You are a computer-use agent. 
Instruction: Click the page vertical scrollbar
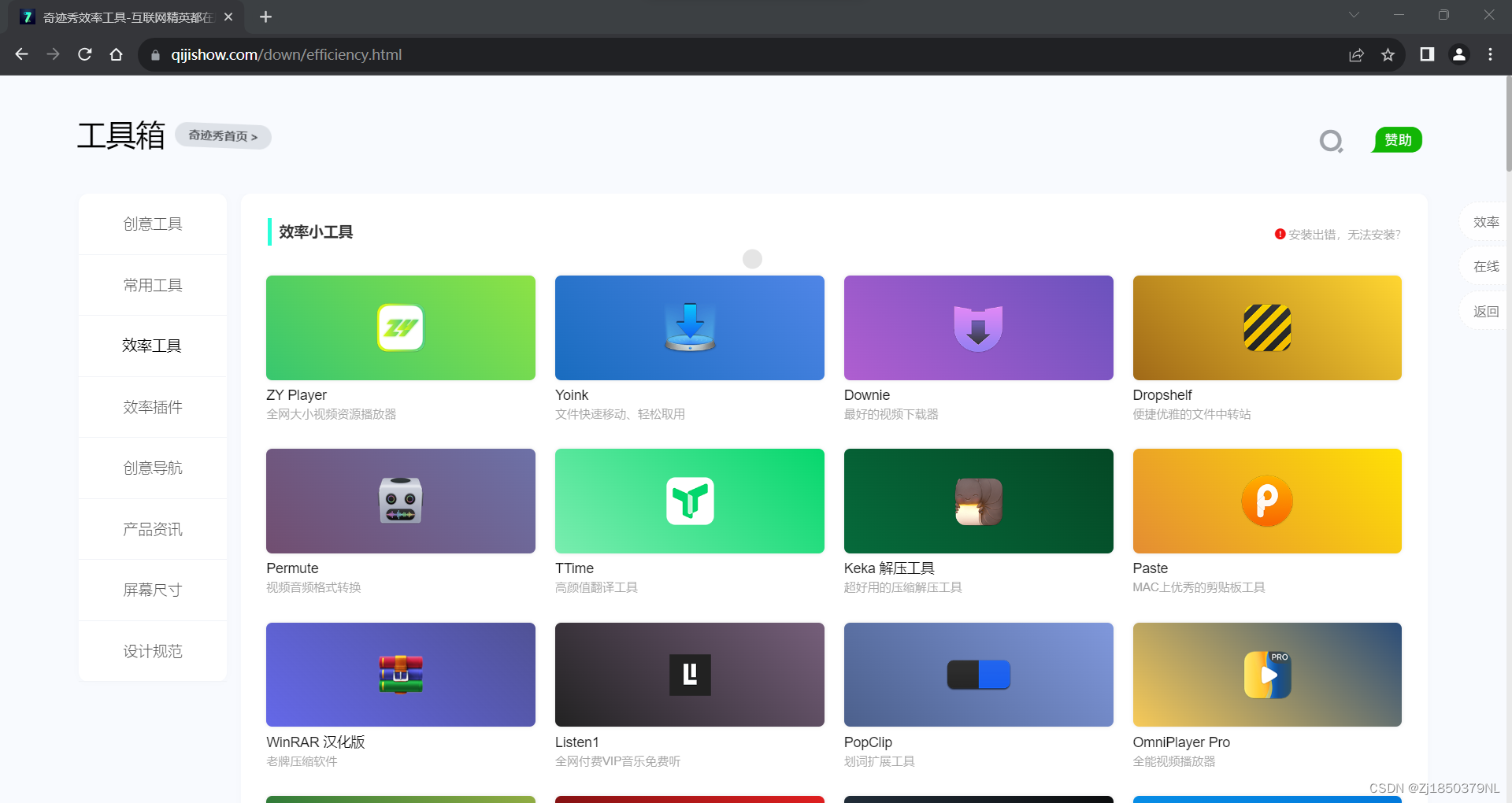click(1508, 124)
